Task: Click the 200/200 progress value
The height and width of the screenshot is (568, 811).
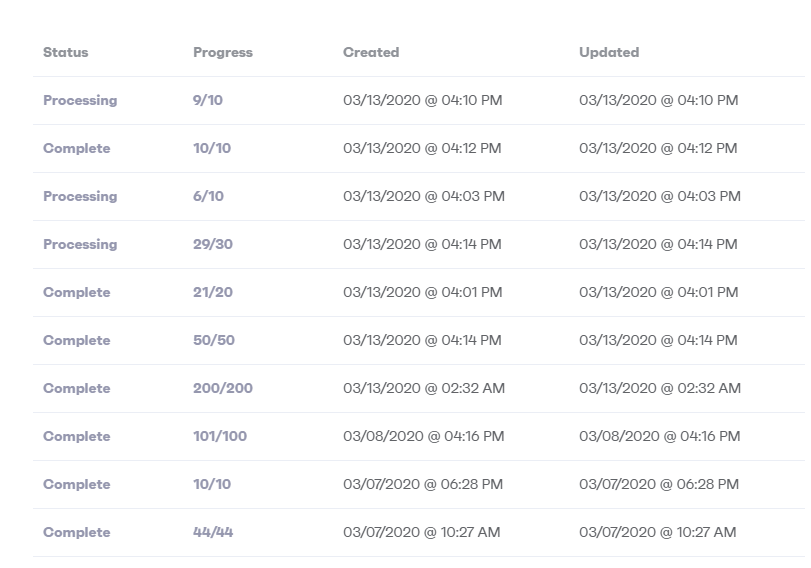Action: 223,388
